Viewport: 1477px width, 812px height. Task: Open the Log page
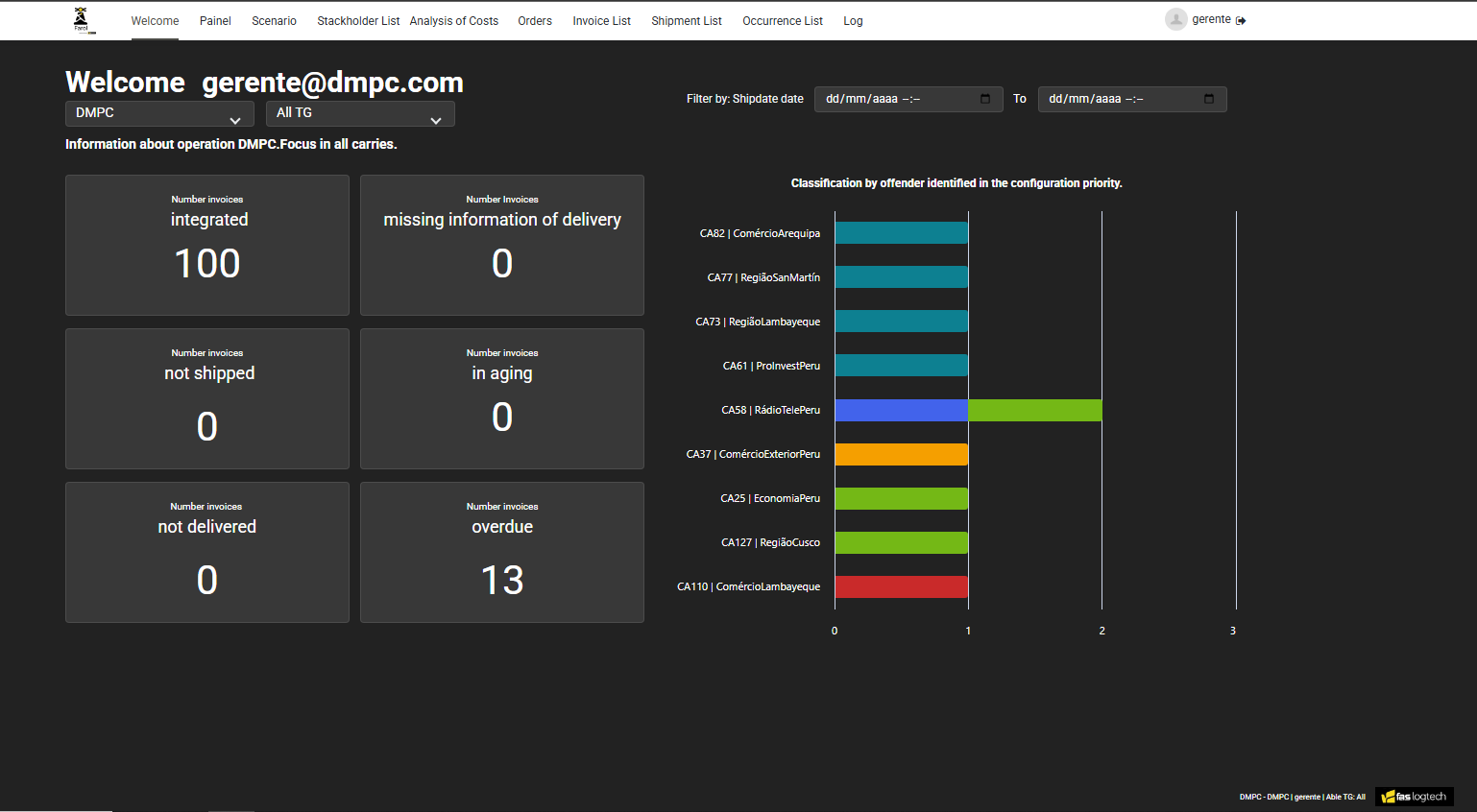click(x=853, y=20)
